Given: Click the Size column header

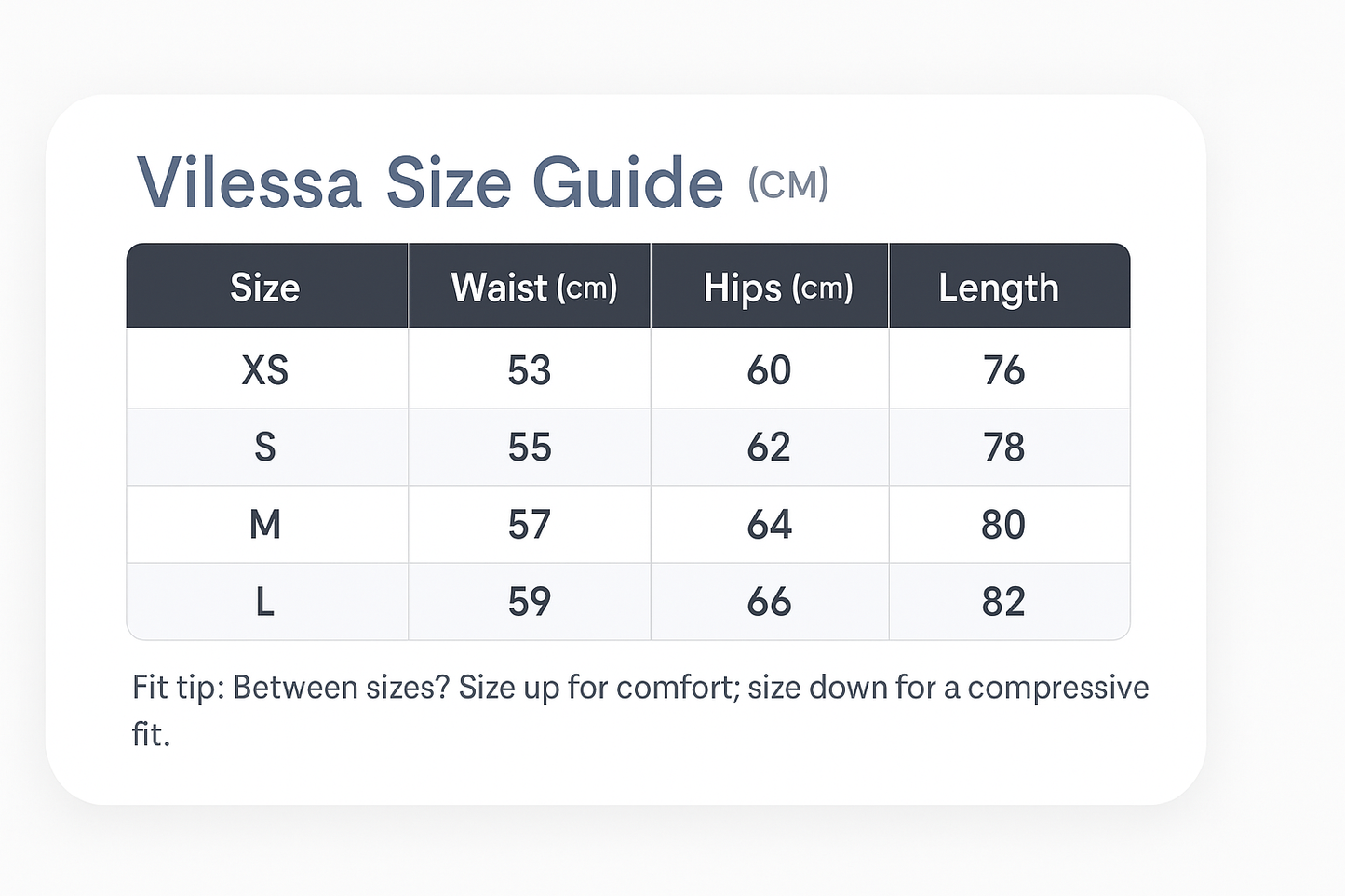Looking at the screenshot, I should point(265,288).
